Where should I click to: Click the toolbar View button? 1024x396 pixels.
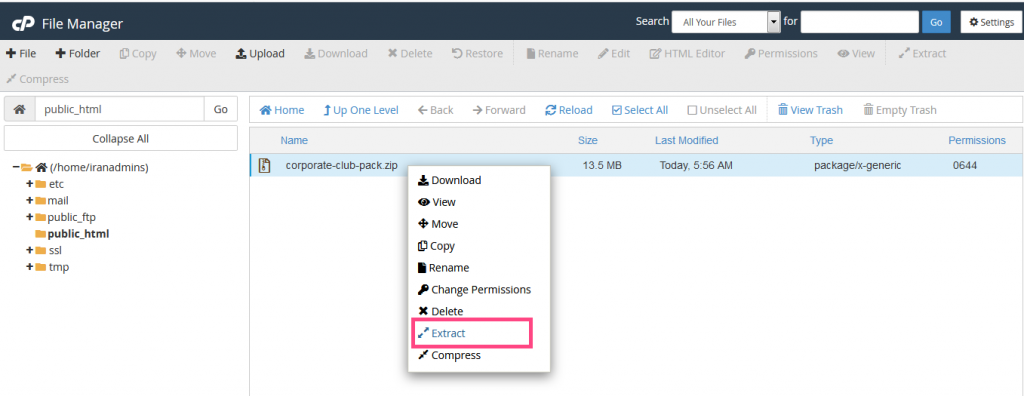pyautogui.click(x=856, y=54)
